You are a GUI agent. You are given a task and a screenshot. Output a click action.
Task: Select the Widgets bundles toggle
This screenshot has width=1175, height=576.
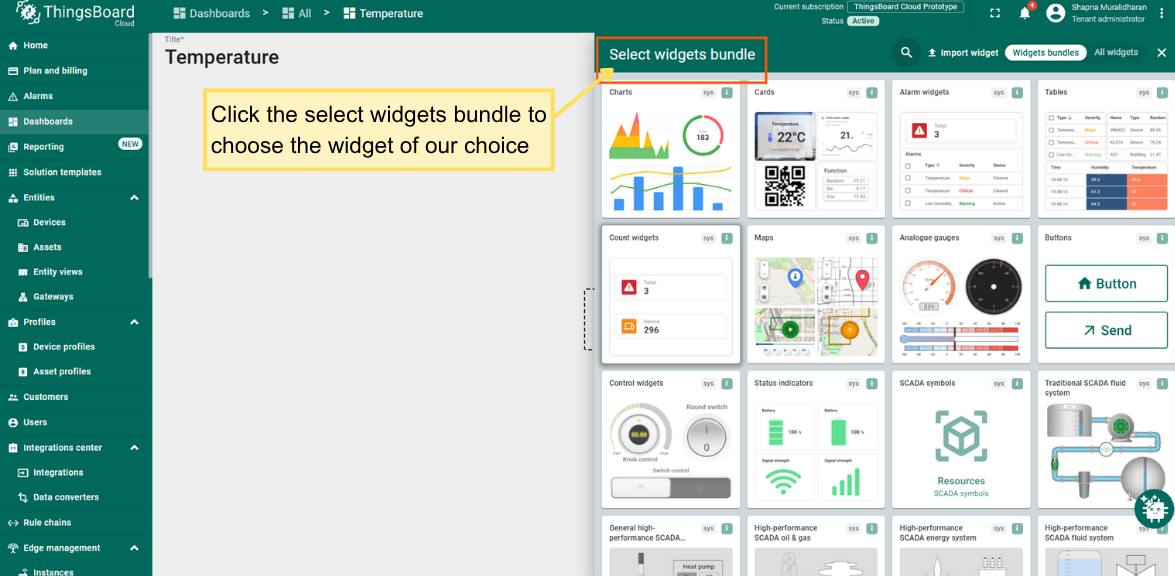pyautogui.click(x=1045, y=53)
